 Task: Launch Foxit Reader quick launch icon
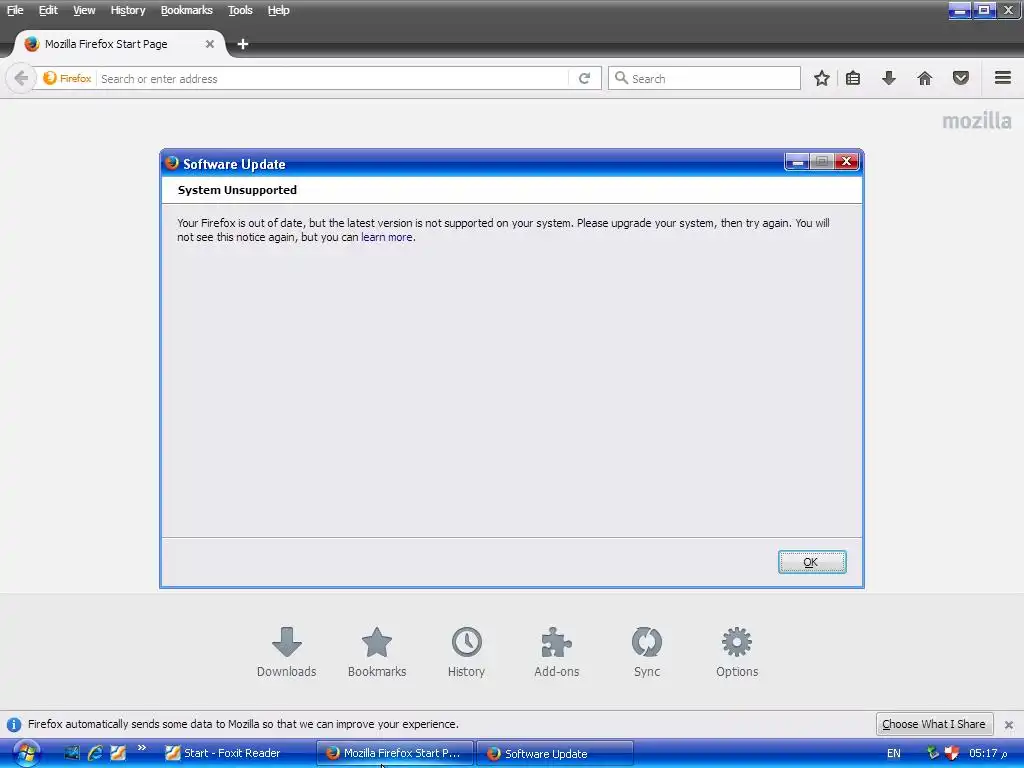(118, 753)
